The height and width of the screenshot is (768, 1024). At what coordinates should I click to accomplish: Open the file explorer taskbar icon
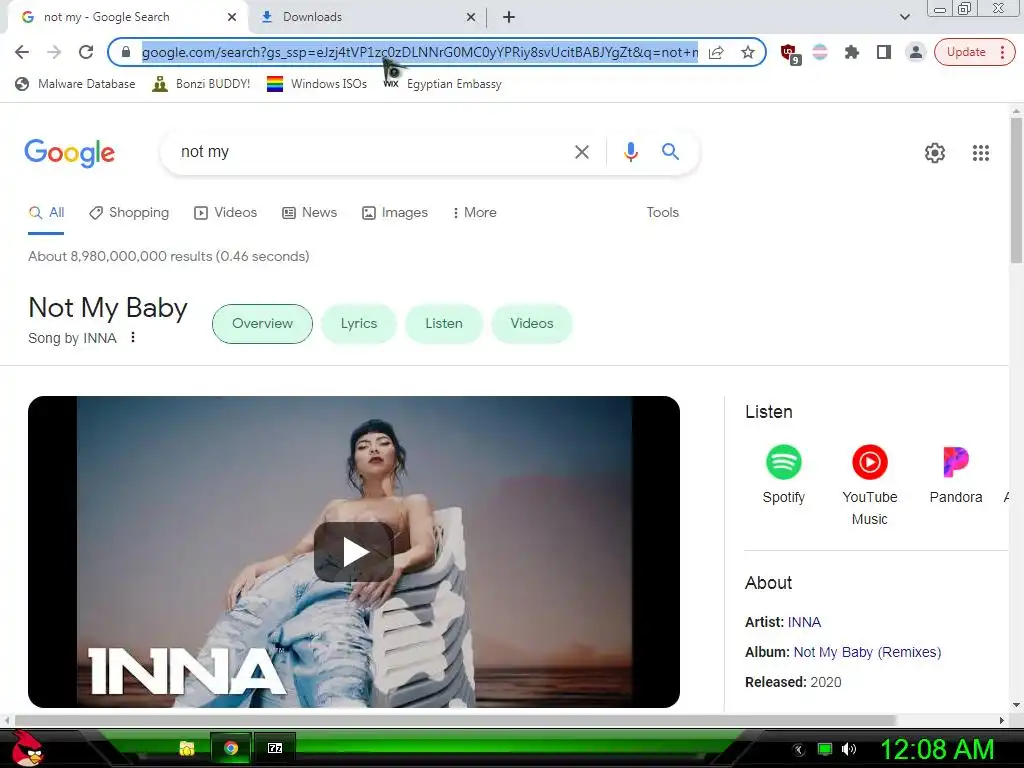click(187, 748)
